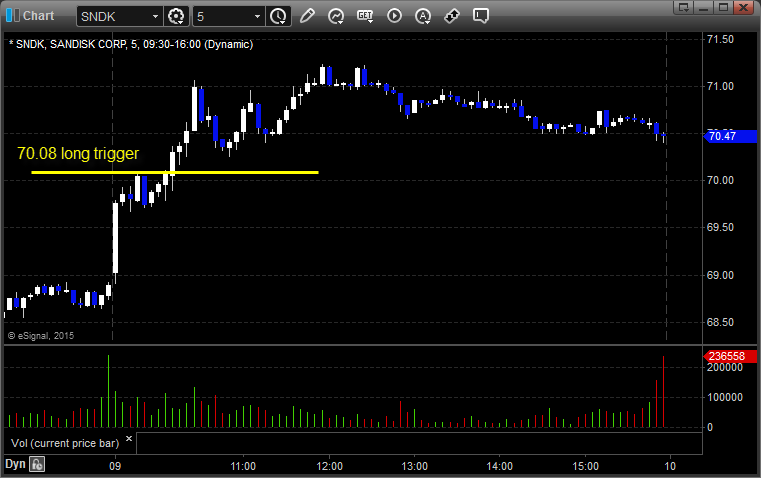Viewport: 761px width, 478px height.
Task: Click the 13:00 time axis label
Action: coord(414,466)
